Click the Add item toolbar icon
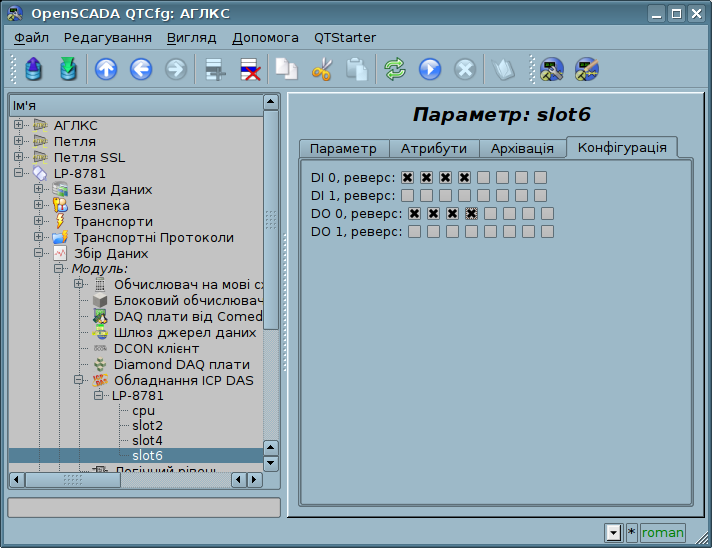712x548 pixels. coord(215,69)
